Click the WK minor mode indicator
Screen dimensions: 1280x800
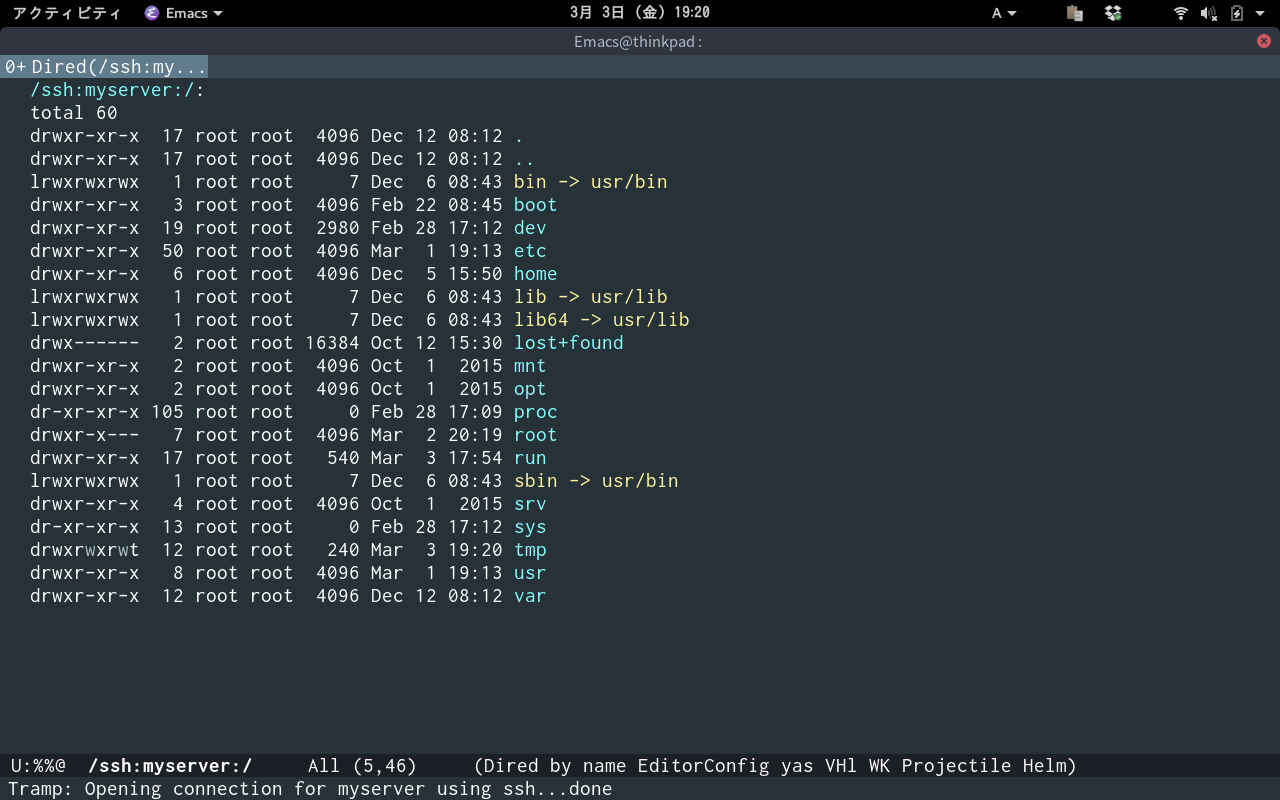click(880, 766)
